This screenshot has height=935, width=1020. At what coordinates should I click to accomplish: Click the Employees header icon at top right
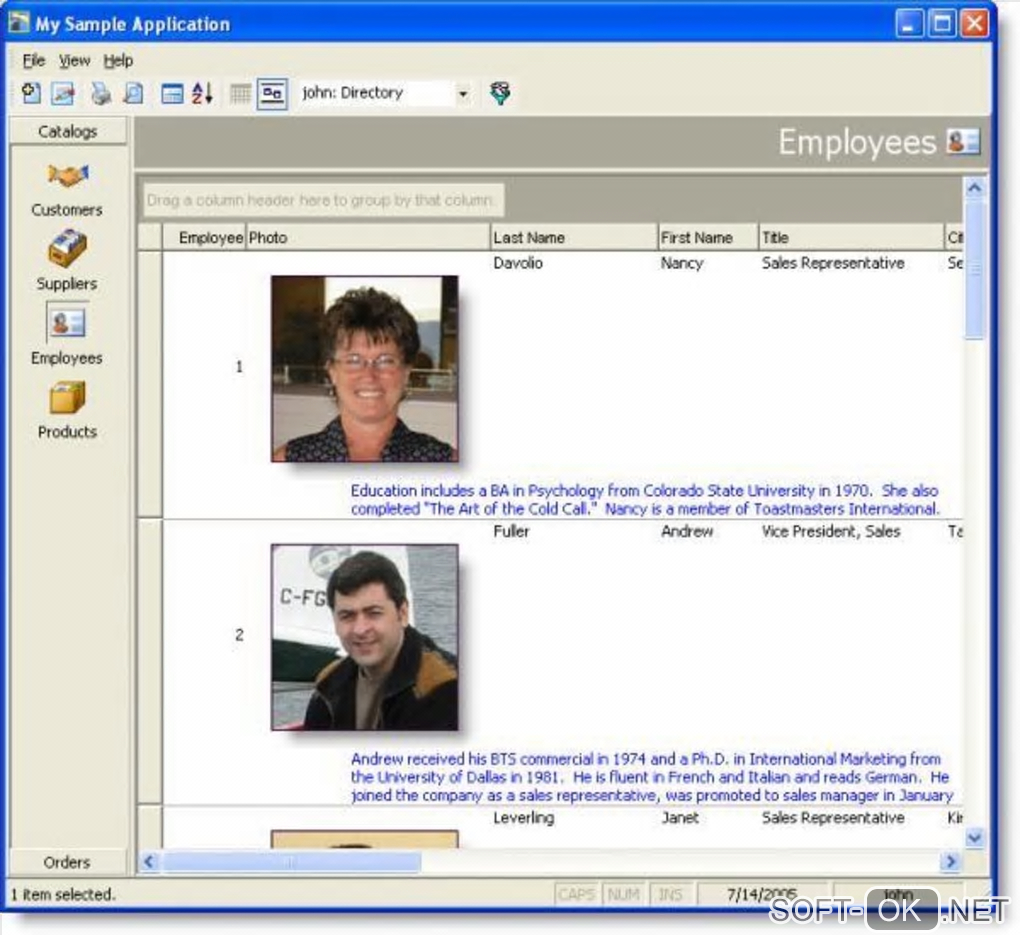pyautogui.click(x=963, y=141)
